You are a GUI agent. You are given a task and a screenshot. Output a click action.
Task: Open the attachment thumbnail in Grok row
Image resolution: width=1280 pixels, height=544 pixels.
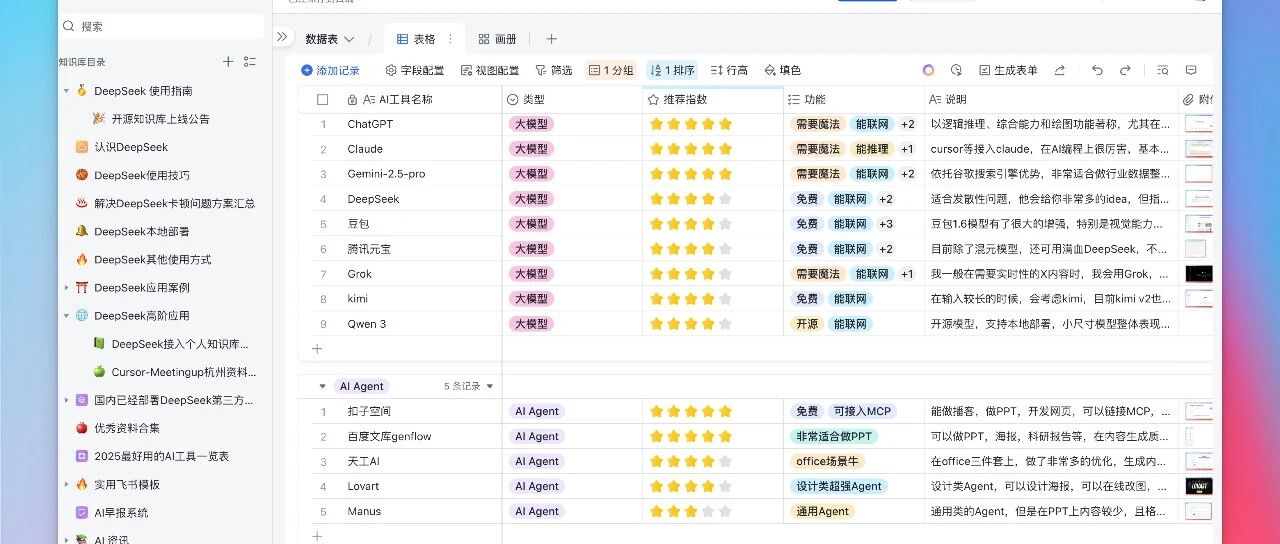coord(1199,274)
